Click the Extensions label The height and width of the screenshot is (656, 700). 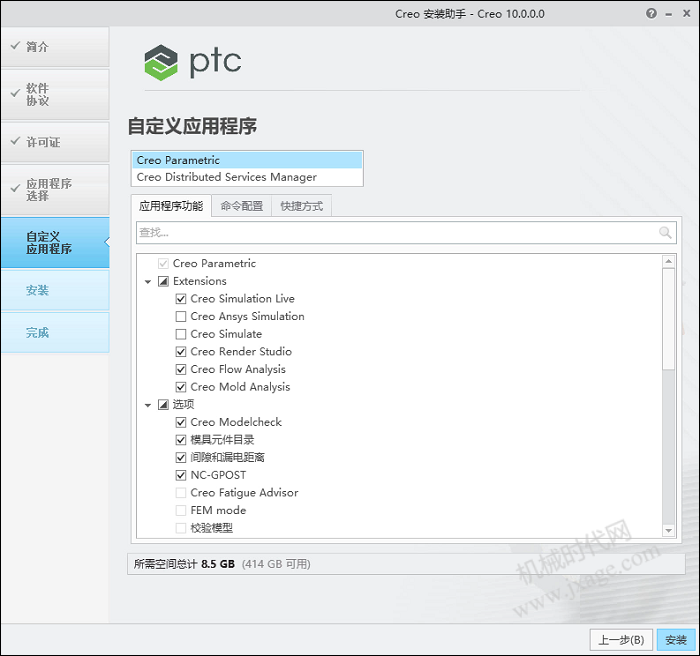pyautogui.click(x=200, y=281)
